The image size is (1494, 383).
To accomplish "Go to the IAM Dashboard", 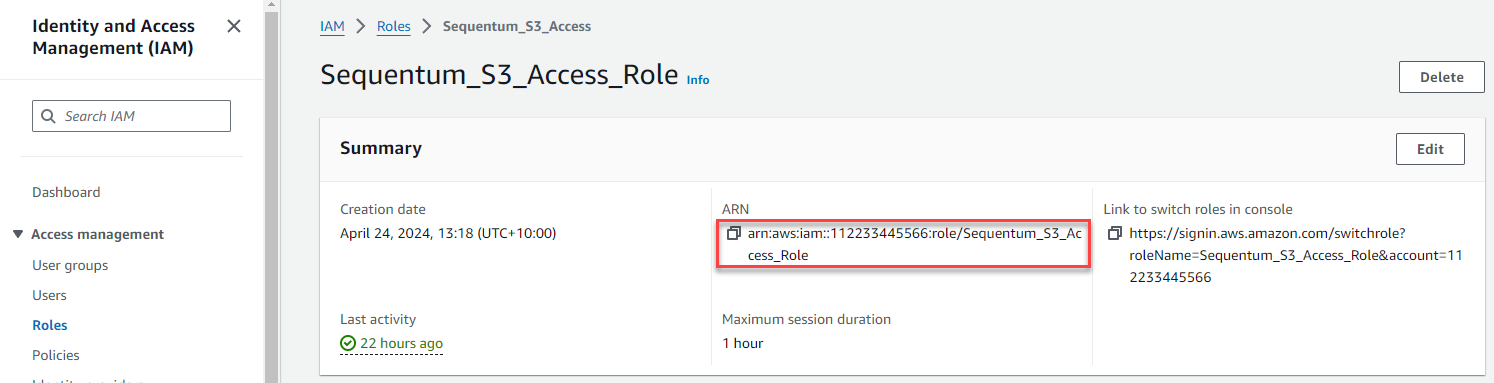I will point(66,192).
